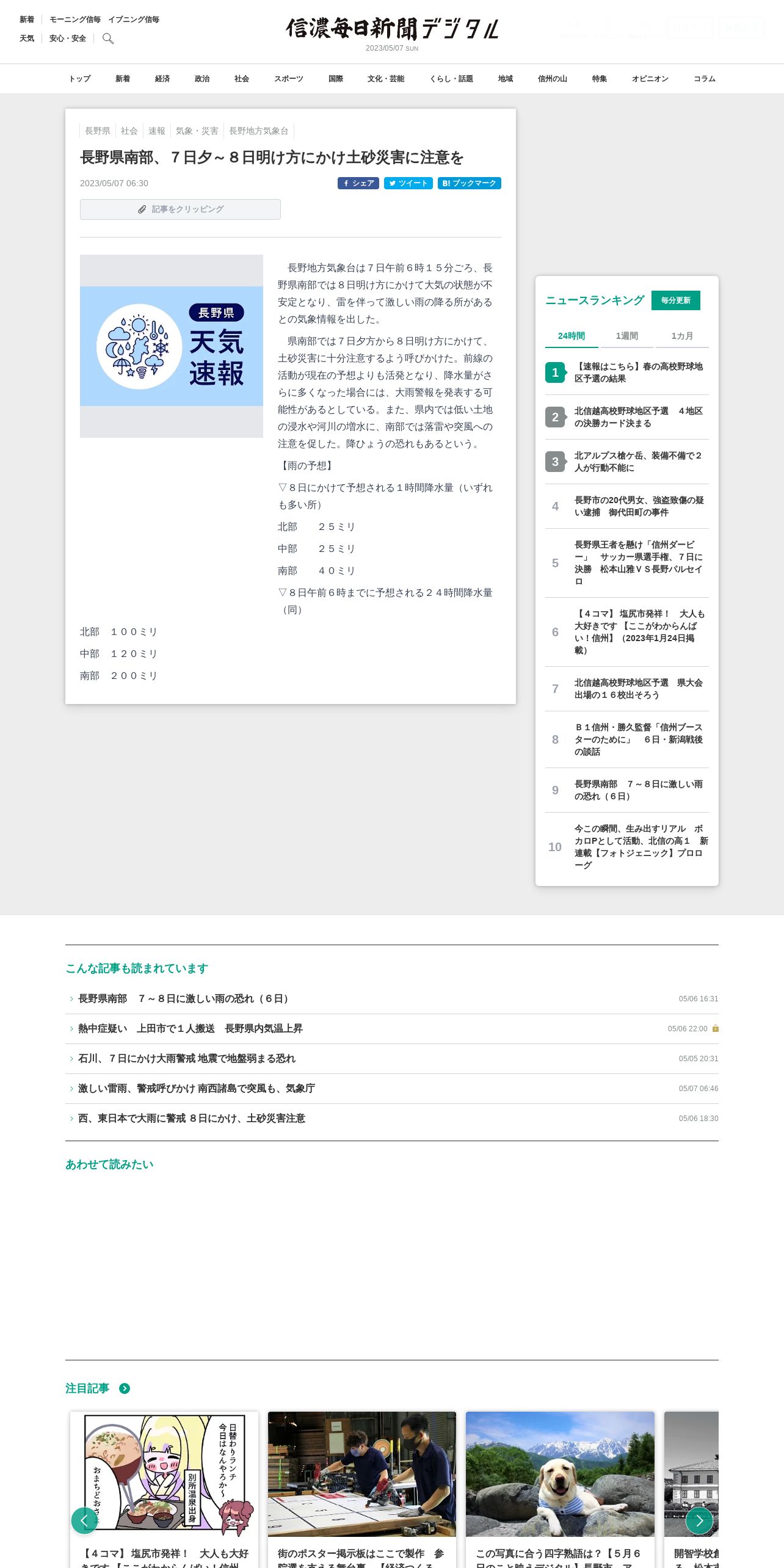Open the 社会 navigation bar item
This screenshot has width=784, height=1568.
tap(242, 79)
